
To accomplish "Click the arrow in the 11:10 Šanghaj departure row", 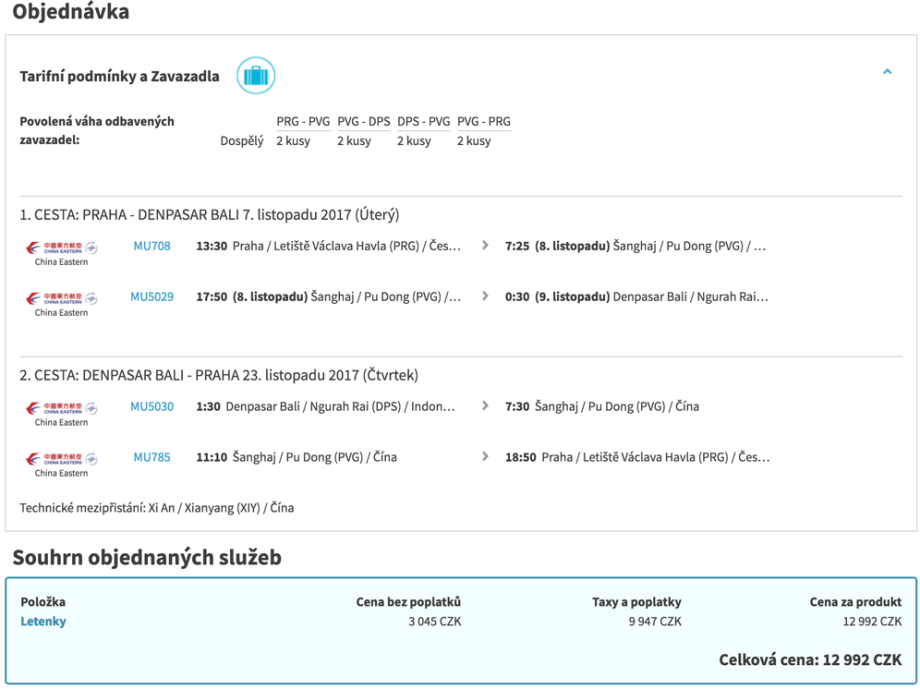I will click(x=486, y=458).
